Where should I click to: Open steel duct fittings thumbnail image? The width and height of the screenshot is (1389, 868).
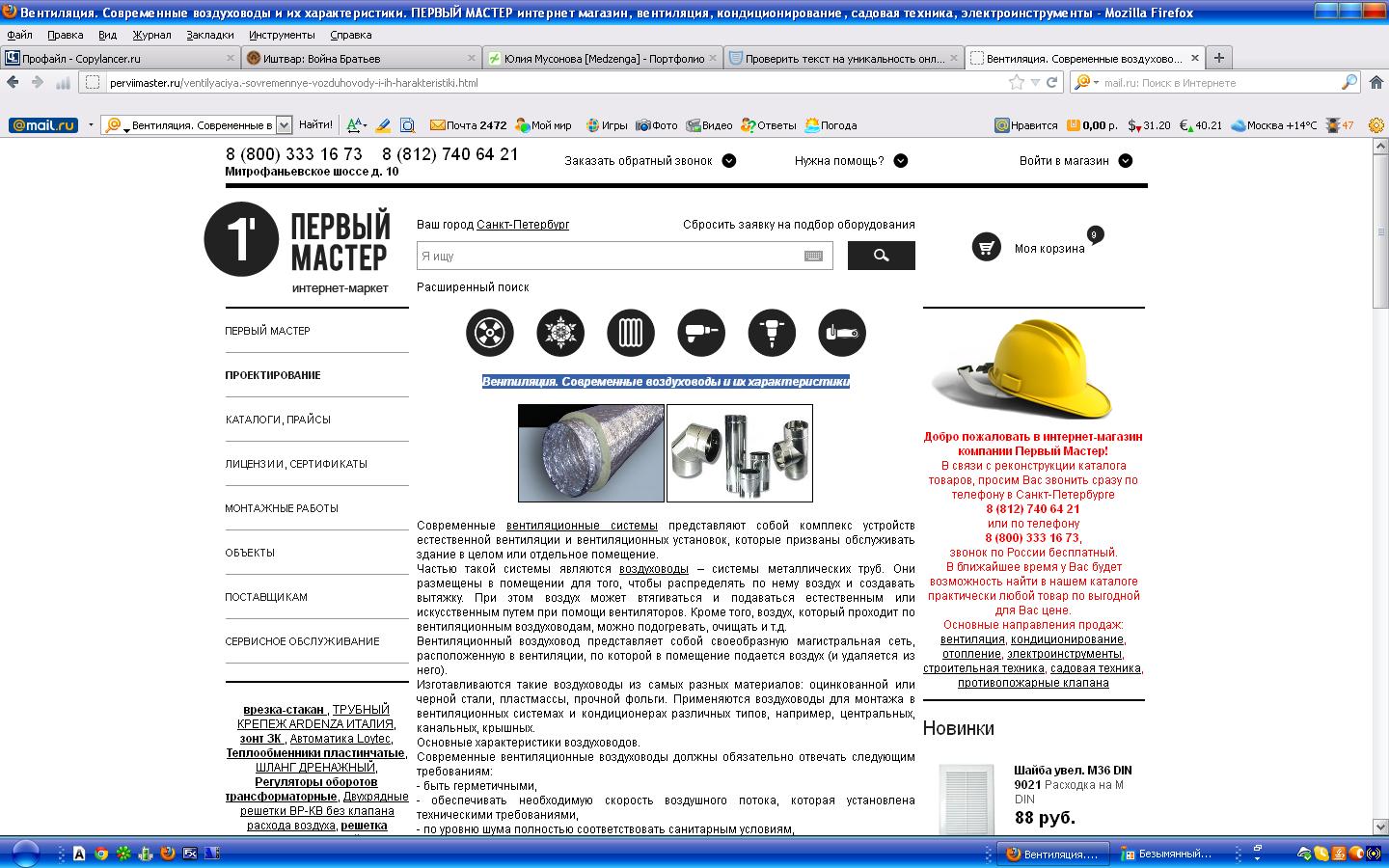(740, 453)
